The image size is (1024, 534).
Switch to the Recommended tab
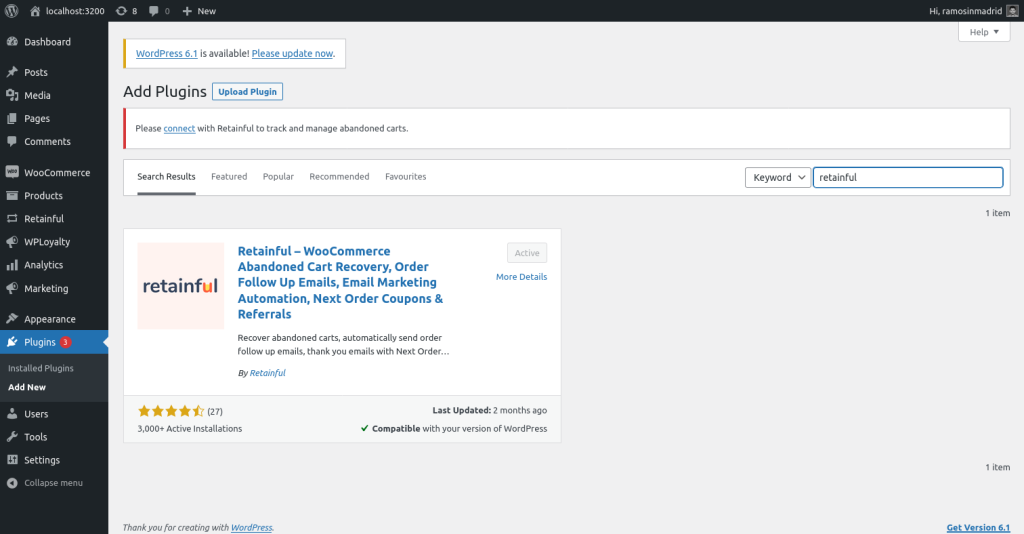339,177
